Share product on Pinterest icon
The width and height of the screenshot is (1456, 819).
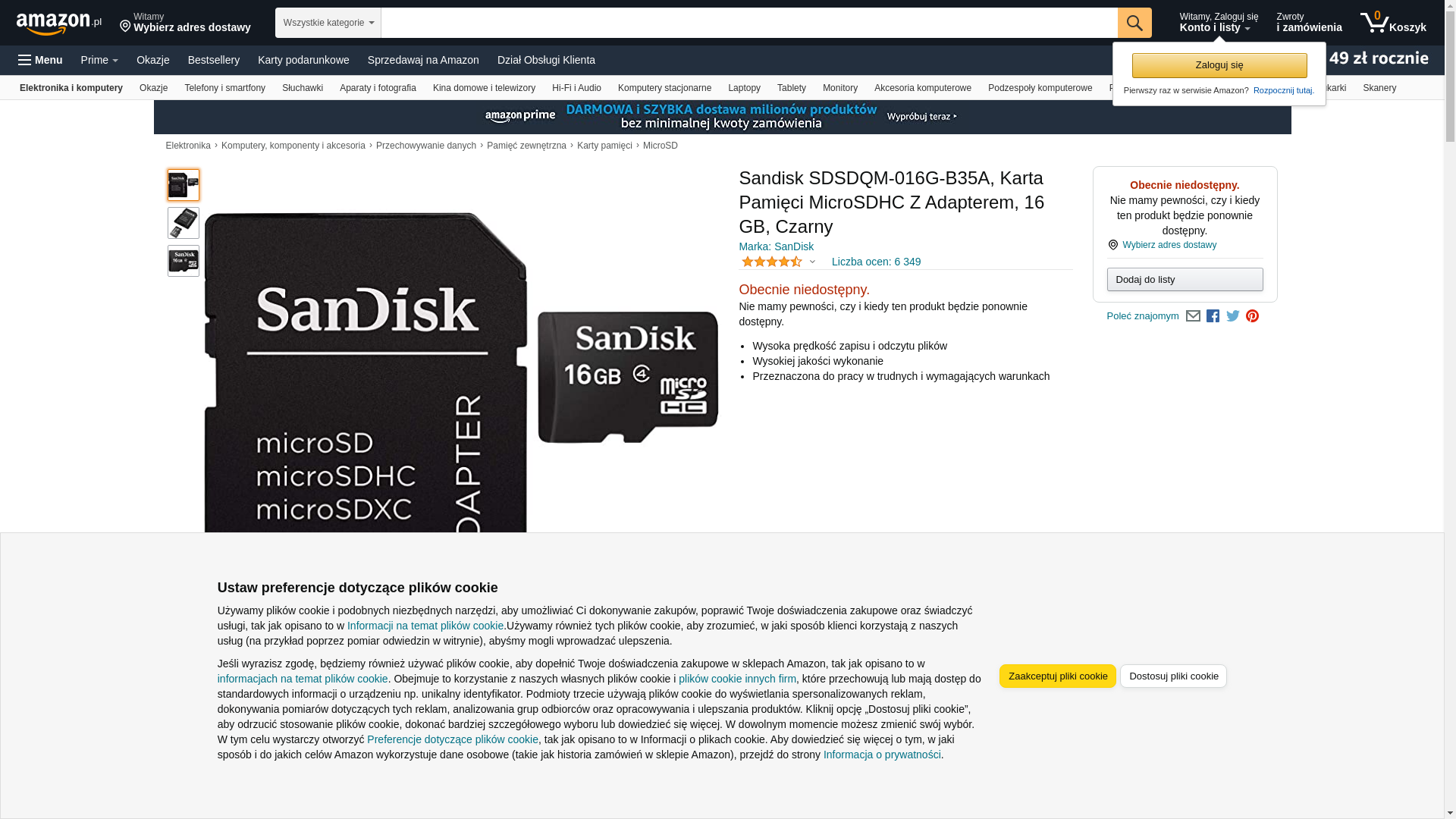tap(1252, 316)
